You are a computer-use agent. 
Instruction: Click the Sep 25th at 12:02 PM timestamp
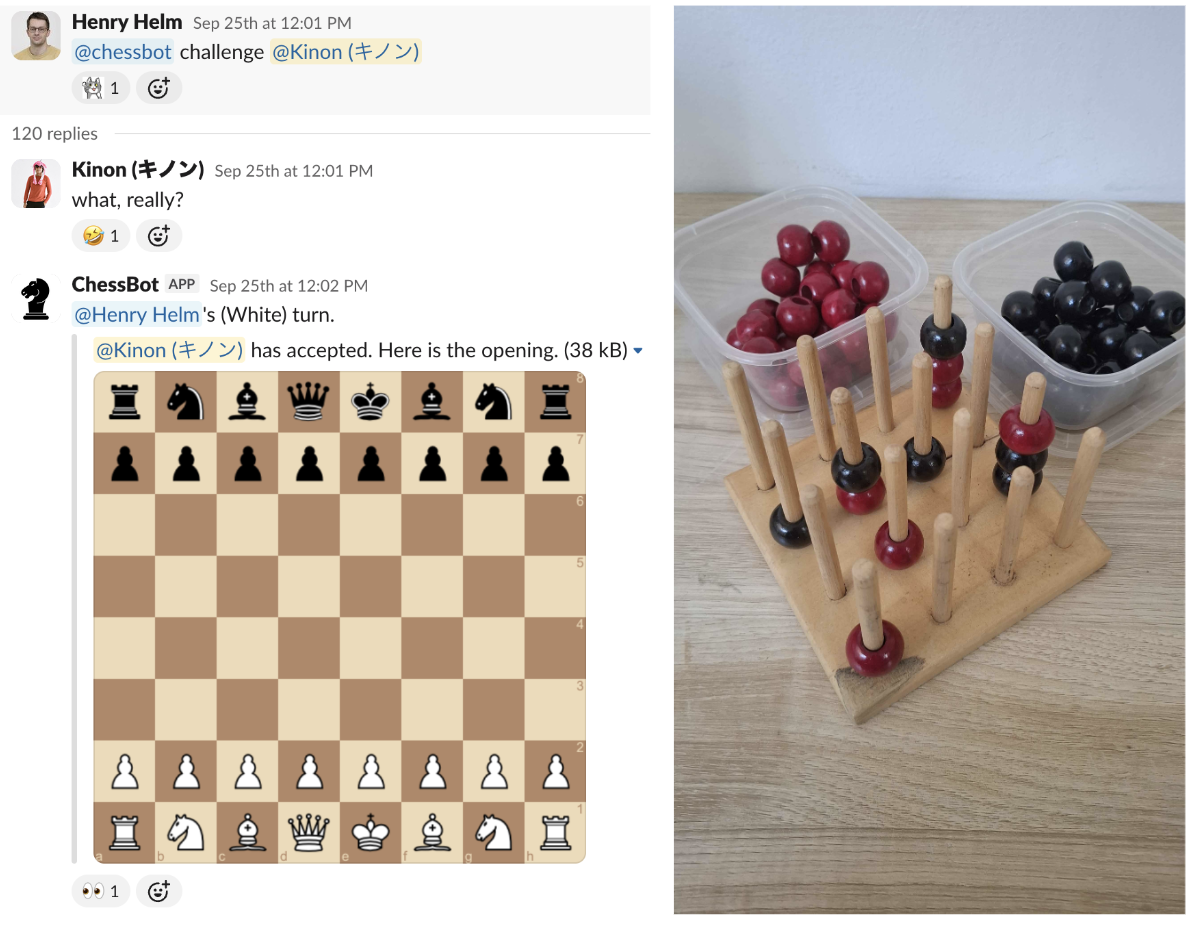pos(288,285)
